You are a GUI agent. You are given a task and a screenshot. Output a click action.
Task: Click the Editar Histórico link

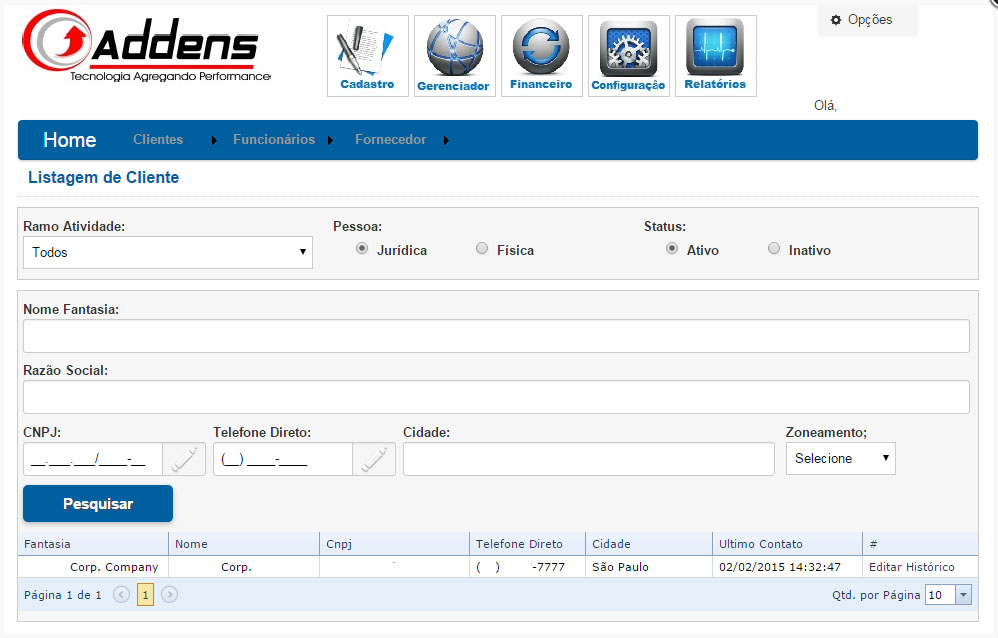click(911, 567)
